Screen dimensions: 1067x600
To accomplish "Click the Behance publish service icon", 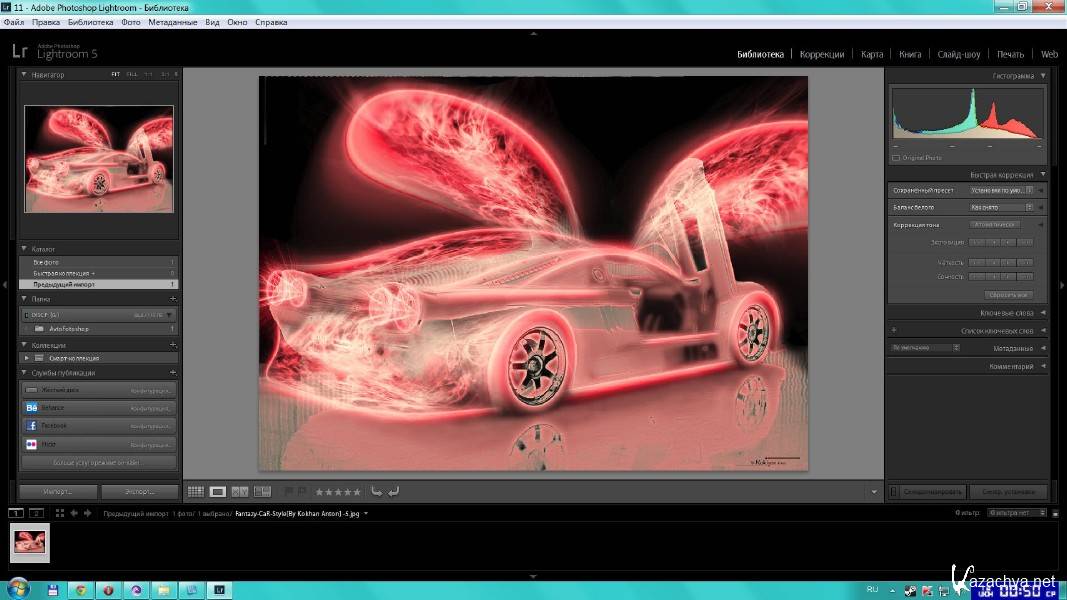I will [x=32, y=408].
